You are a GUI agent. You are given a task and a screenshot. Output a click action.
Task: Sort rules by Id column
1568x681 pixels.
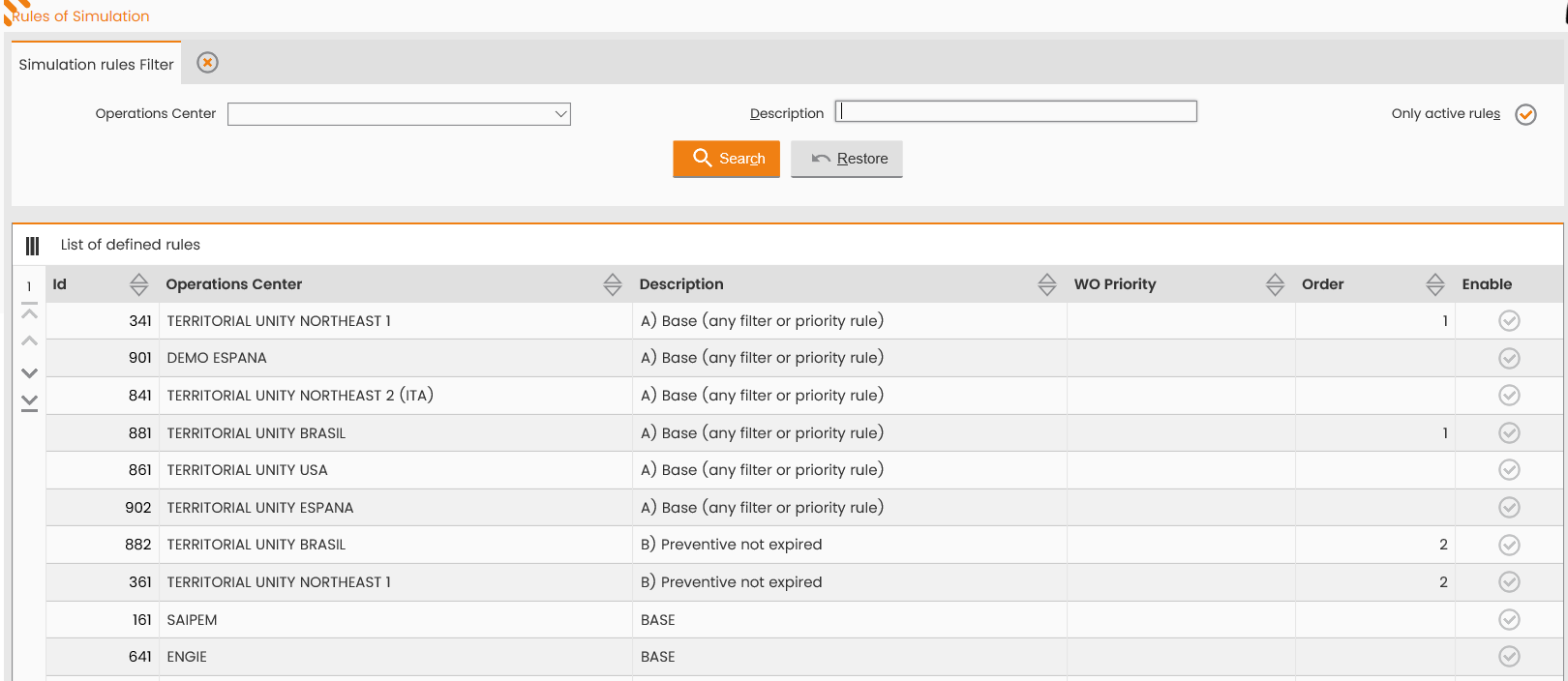tap(139, 284)
